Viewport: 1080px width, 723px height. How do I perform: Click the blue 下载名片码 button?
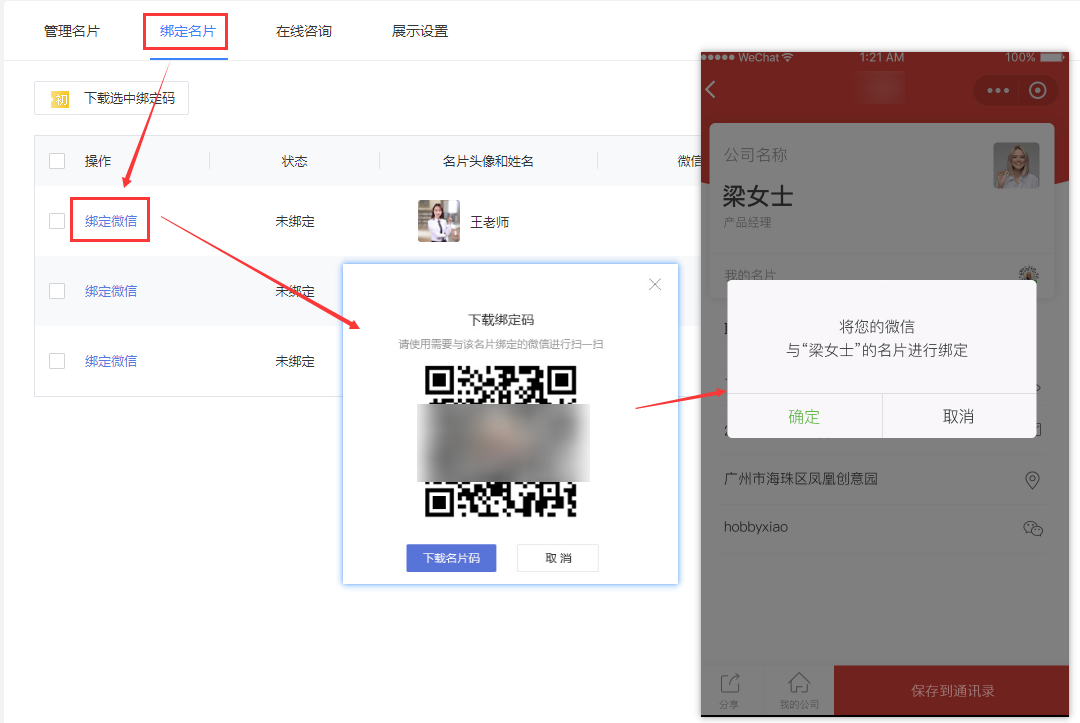[451, 558]
